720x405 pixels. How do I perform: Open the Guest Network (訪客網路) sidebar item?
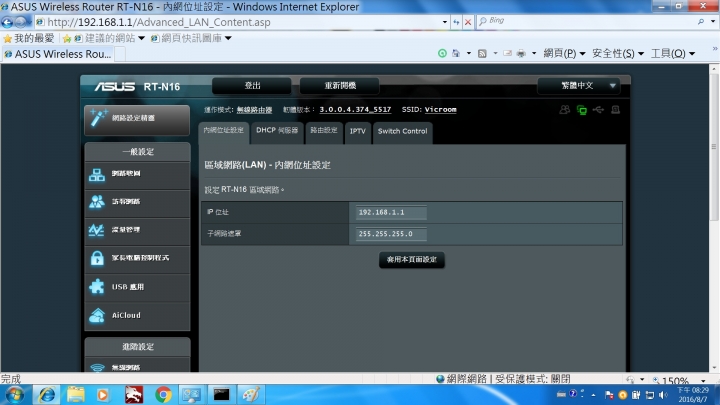pyautogui.click(x=137, y=202)
